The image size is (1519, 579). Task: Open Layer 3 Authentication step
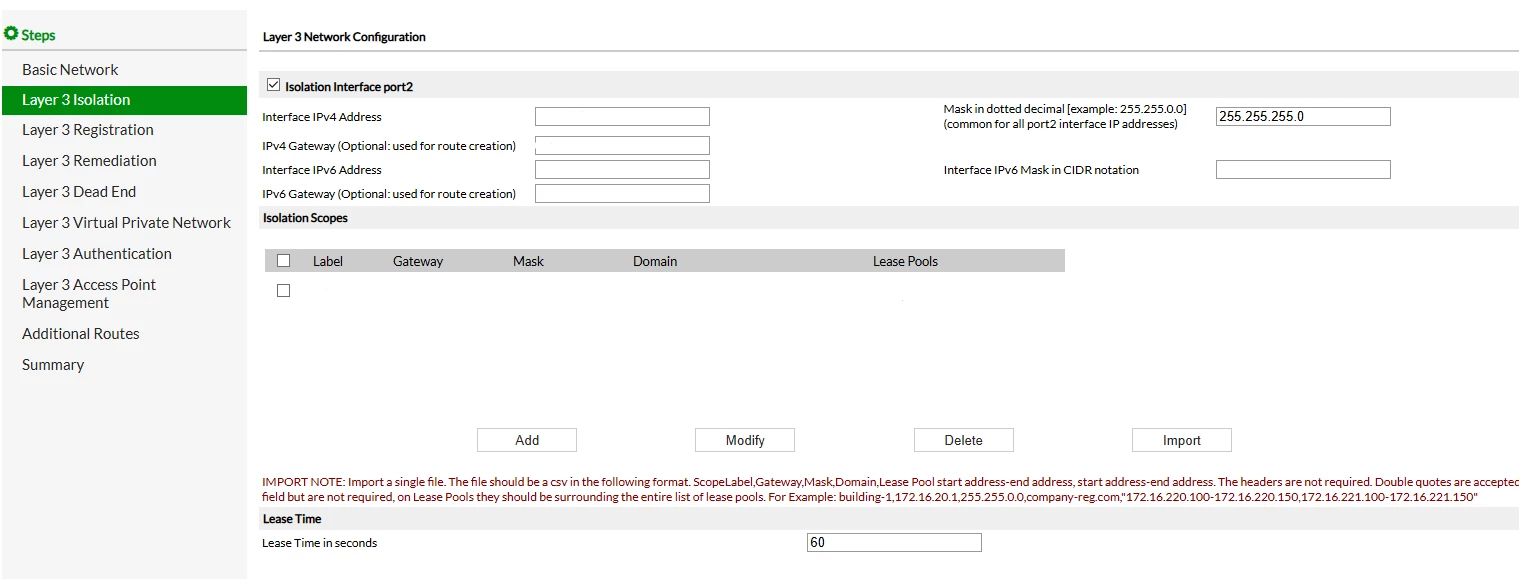point(97,254)
